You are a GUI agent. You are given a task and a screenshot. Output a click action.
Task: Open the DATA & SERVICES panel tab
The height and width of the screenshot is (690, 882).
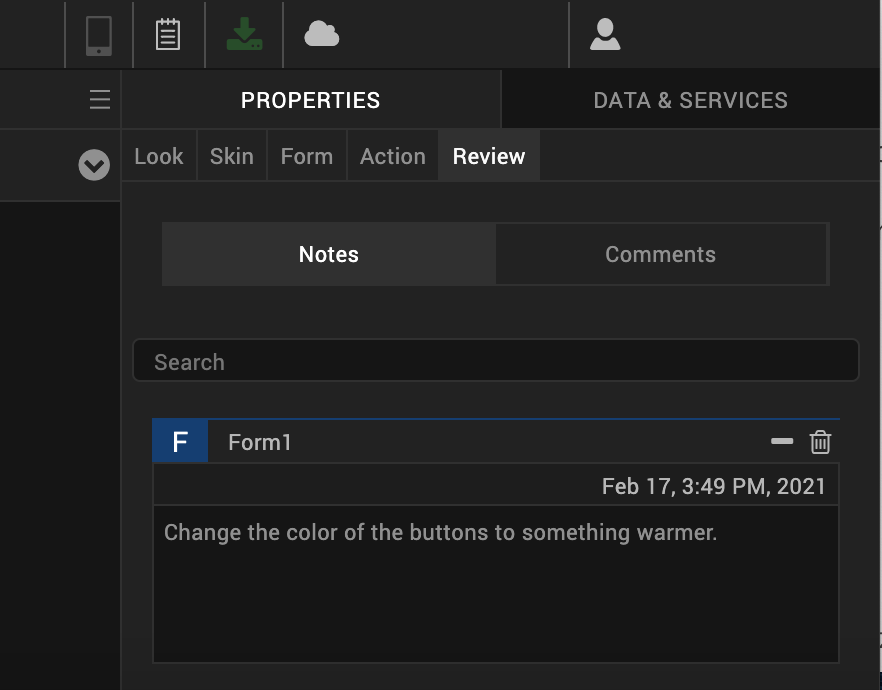[690, 101]
